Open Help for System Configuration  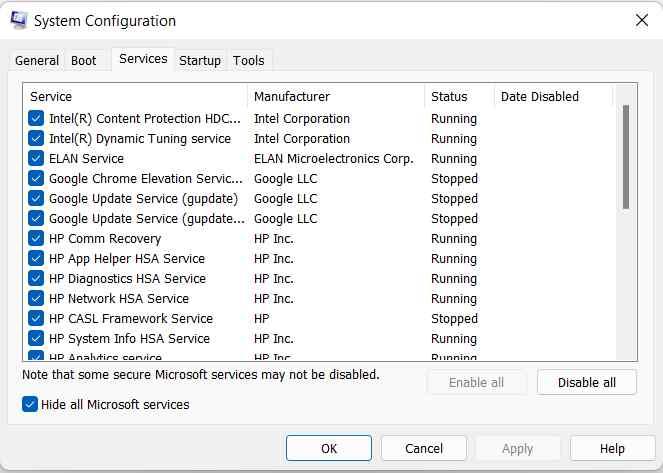click(612, 448)
